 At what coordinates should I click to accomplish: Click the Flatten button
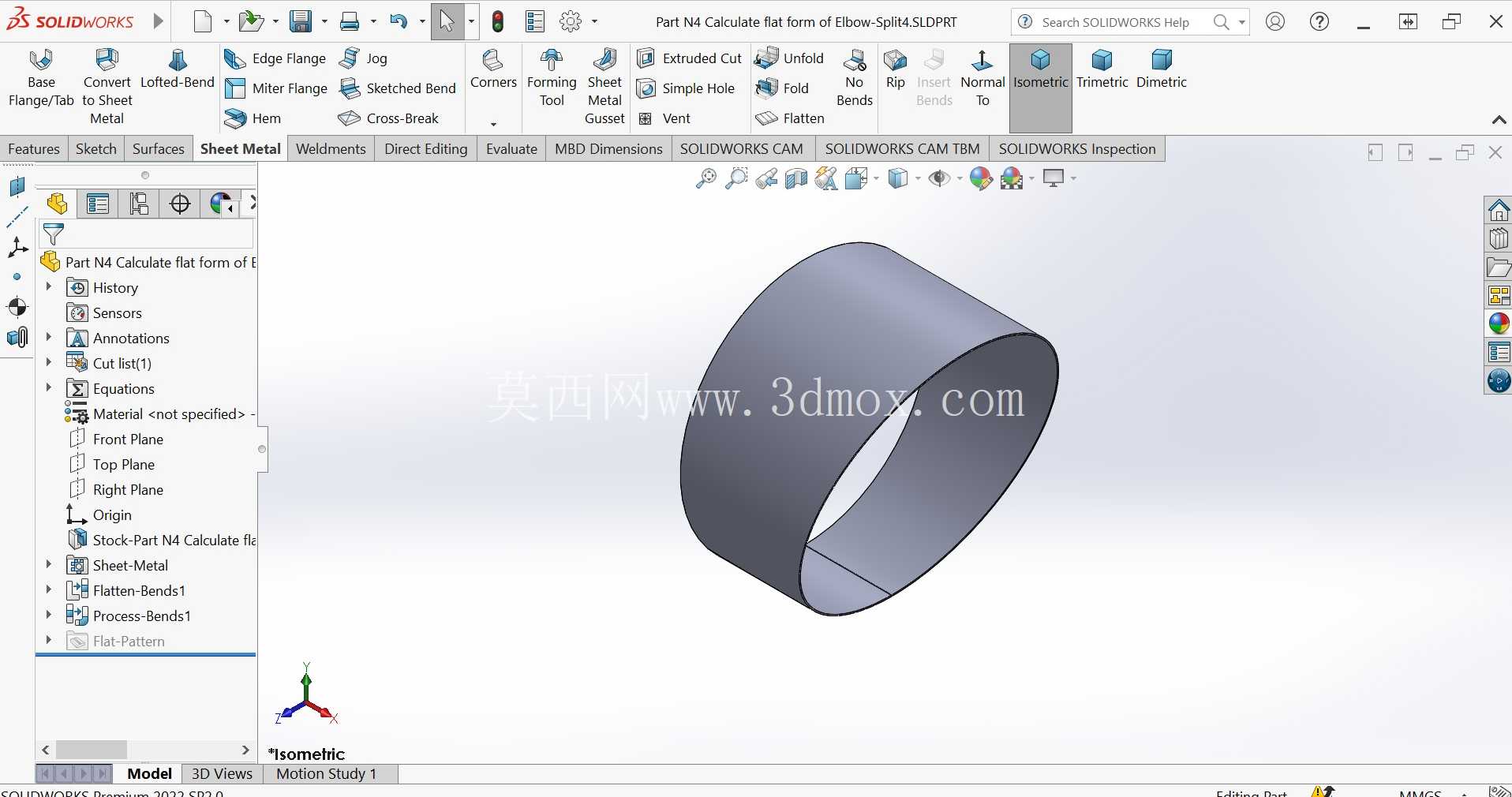[x=790, y=118]
